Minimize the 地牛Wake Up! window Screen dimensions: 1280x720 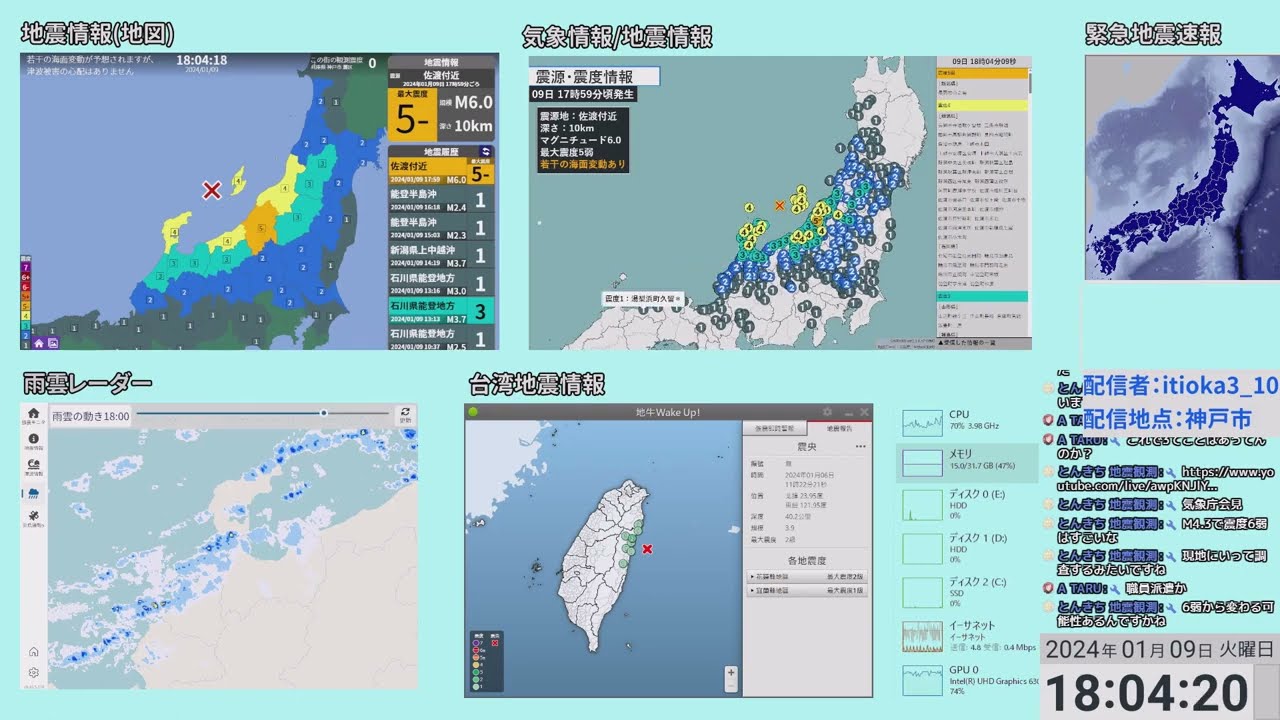pos(848,413)
